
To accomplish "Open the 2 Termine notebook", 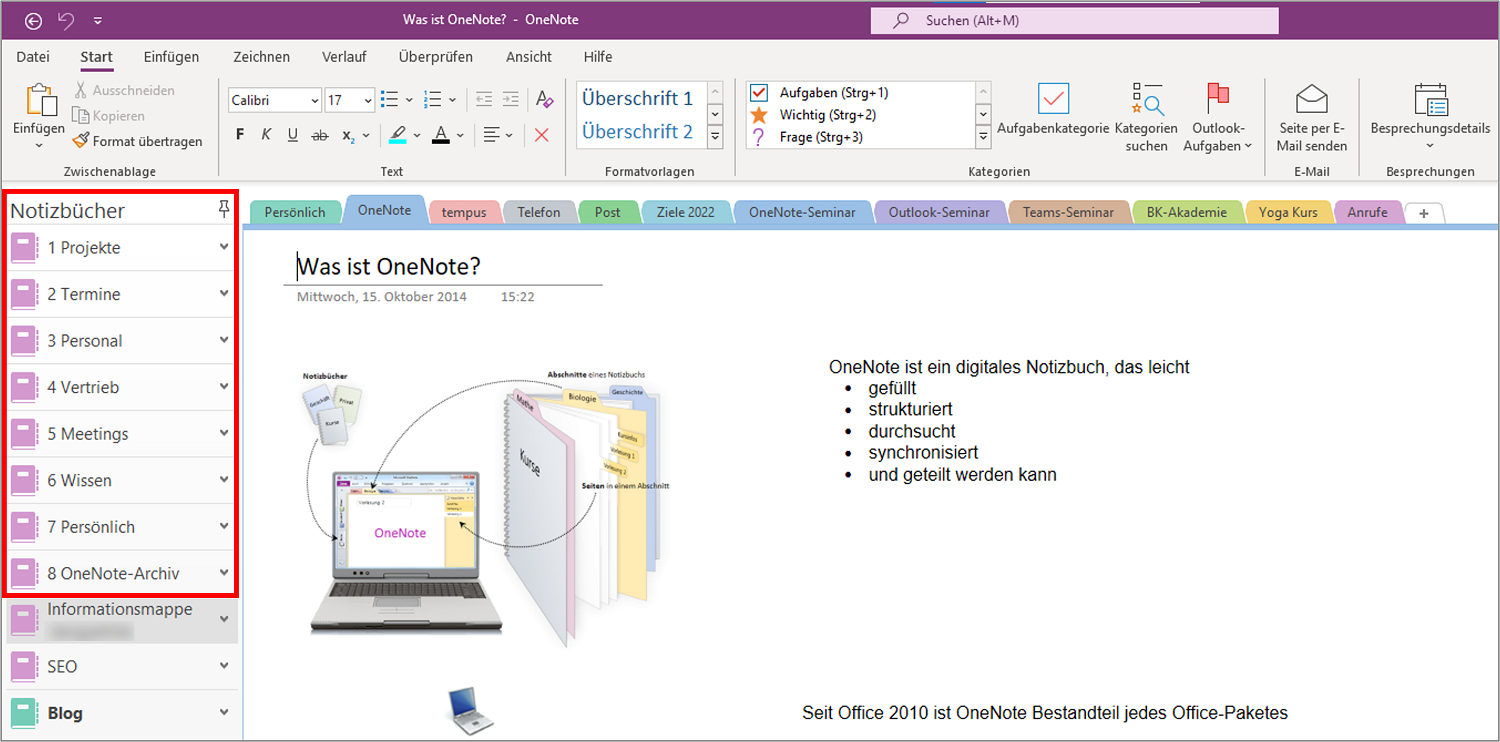I will click(x=120, y=294).
